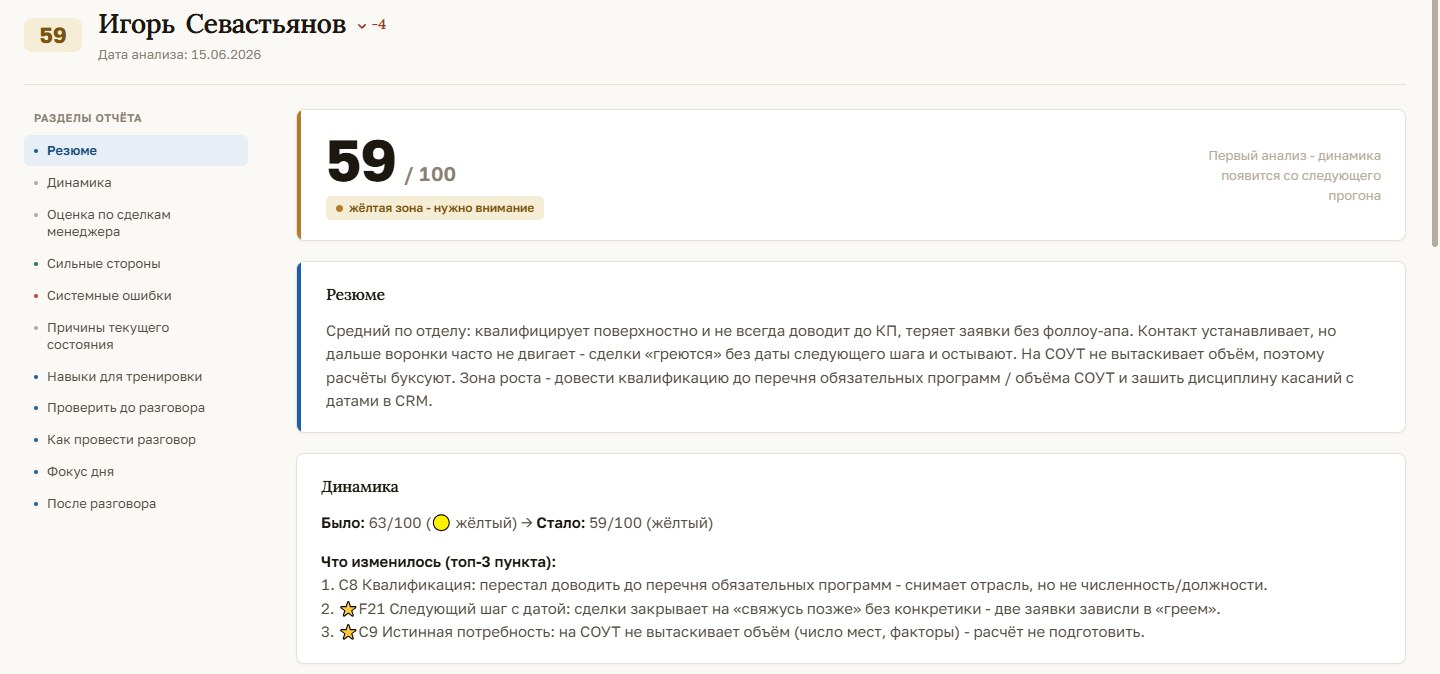The height and width of the screenshot is (674, 1440).
Task: Click the C9 Истинная потребность item
Action: [x=732, y=632]
